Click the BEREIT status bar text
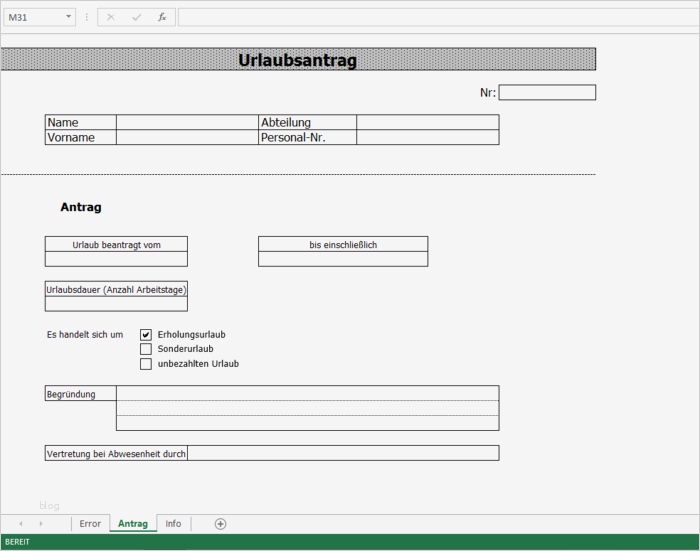The image size is (700, 551). pyautogui.click(x=17, y=542)
